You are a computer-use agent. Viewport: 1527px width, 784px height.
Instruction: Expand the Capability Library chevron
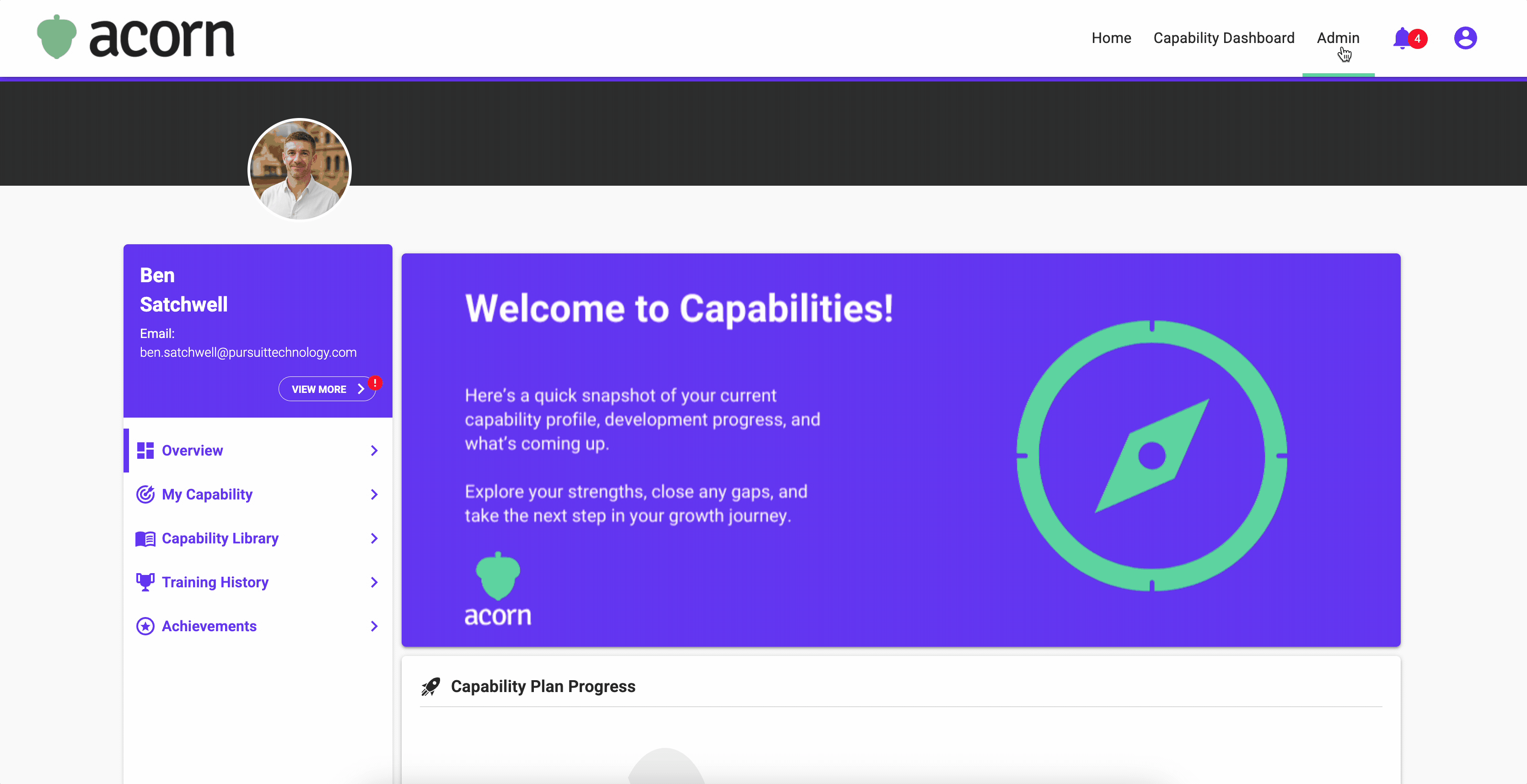point(374,539)
